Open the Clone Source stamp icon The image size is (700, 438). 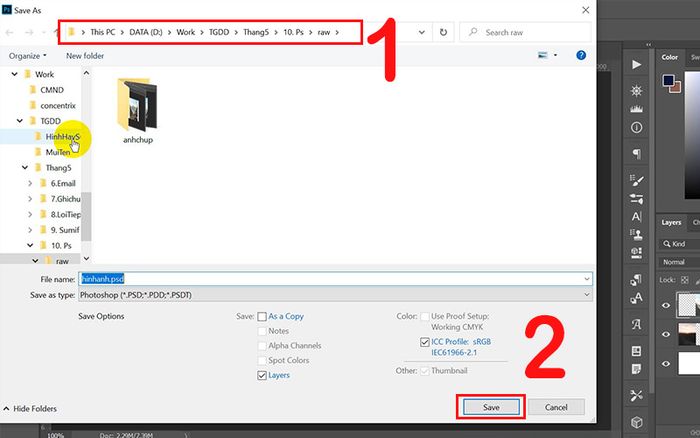636,234
